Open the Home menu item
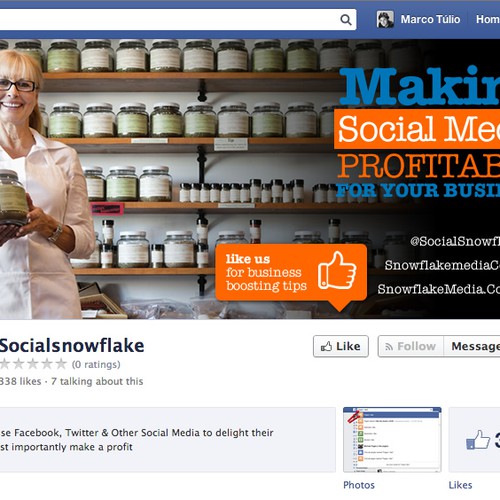 [x=488, y=19]
